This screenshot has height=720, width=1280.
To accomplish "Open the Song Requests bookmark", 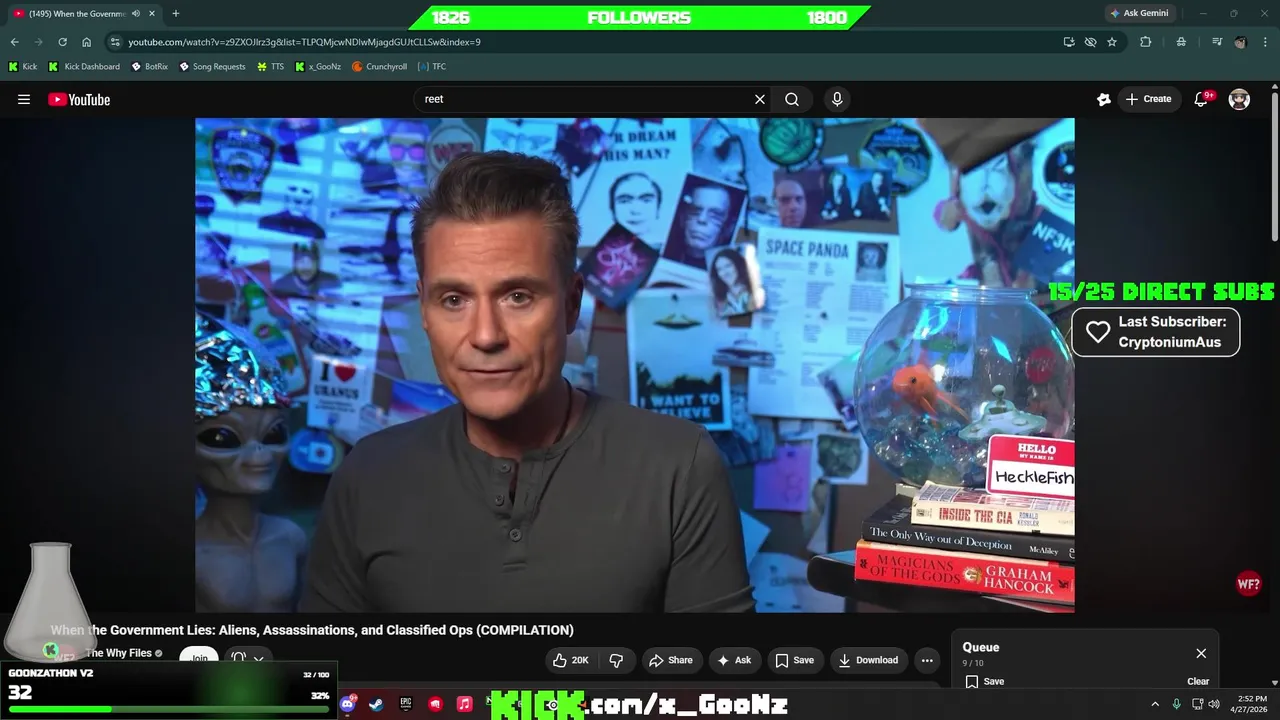I will pyautogui.click(x=212, y=66).
